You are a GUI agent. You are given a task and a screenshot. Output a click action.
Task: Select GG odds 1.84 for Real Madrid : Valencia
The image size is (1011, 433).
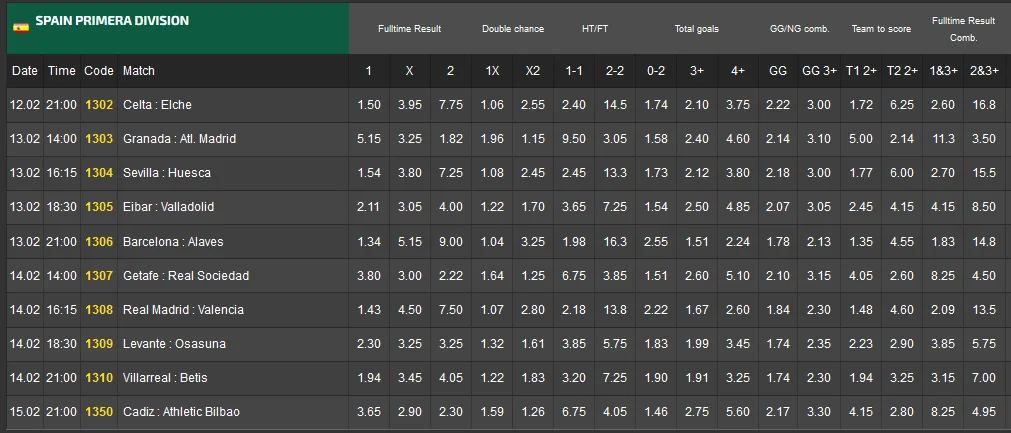[x=777, y=310]
